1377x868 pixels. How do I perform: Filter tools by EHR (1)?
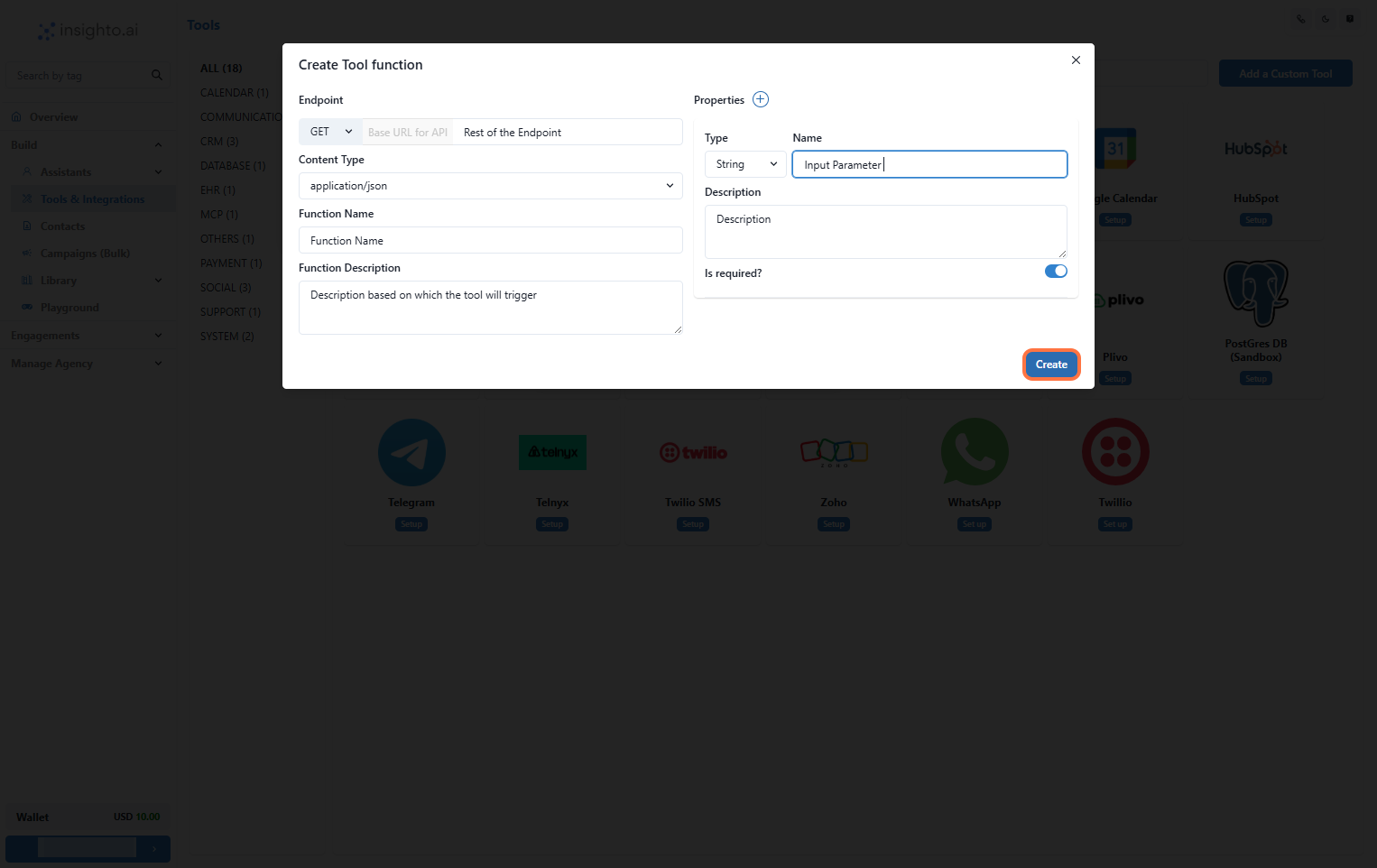pos(217,190)
